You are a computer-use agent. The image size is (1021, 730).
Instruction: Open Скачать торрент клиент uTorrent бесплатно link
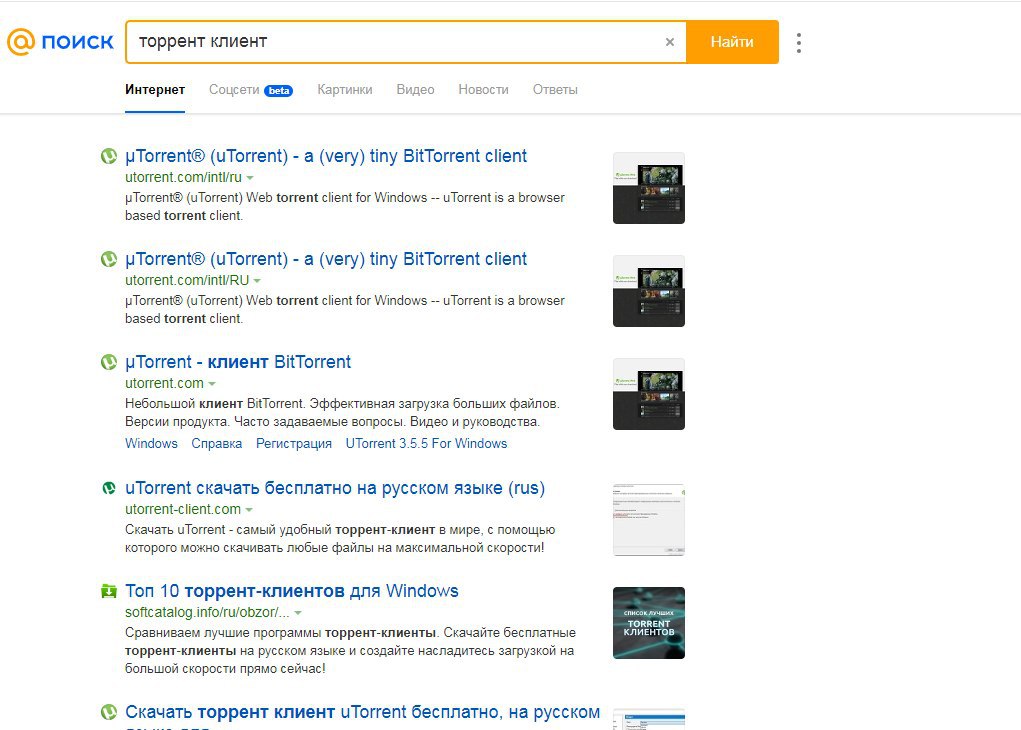tap(362, 712)
